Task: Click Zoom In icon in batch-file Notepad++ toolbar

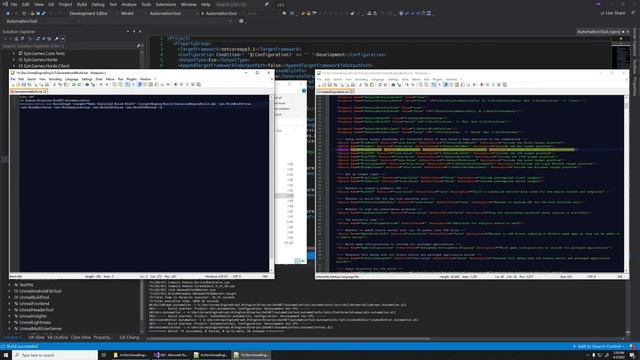Action: [101, 84]
